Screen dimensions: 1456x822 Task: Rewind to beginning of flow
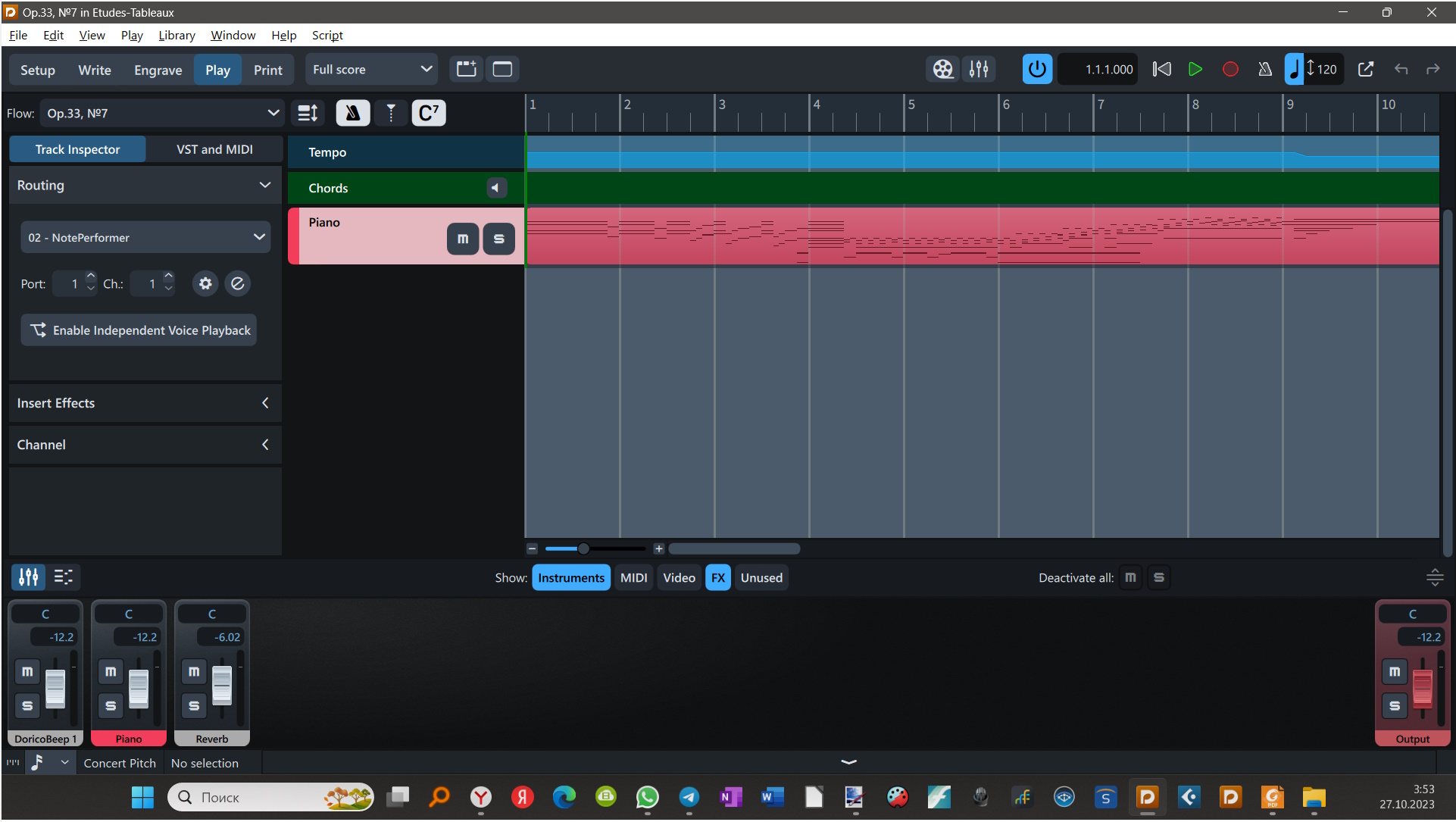(1161, 70)
